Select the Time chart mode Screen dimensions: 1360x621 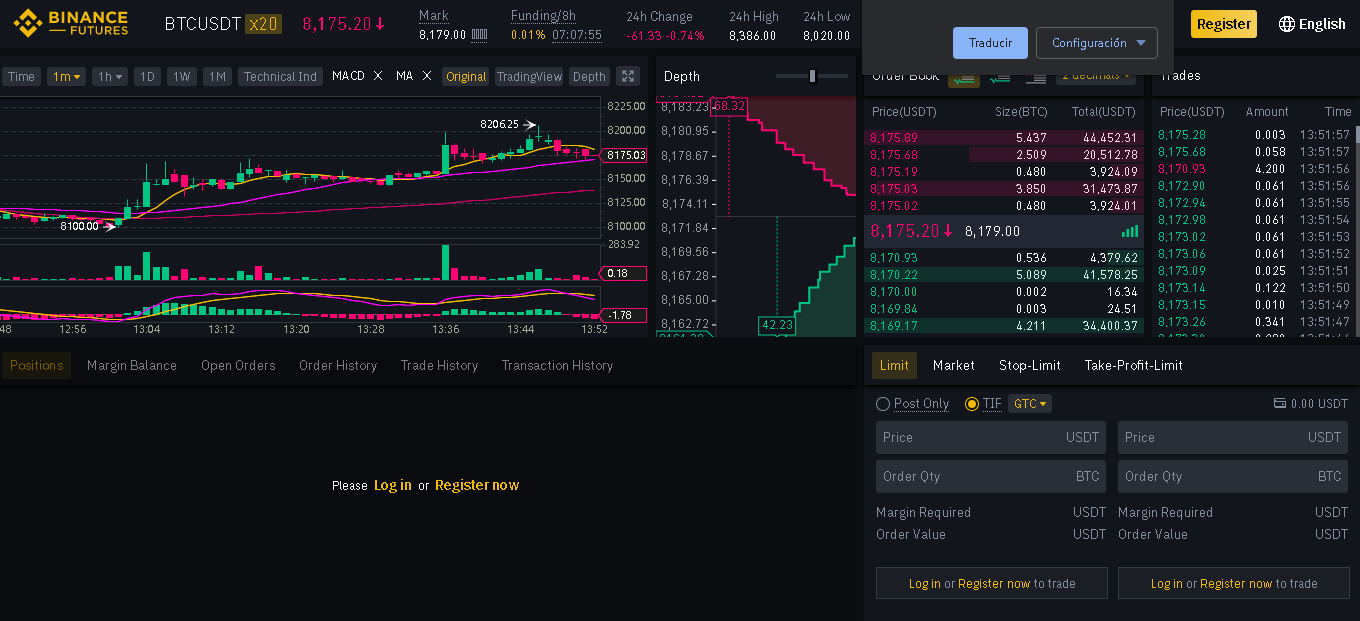(21, 76)
